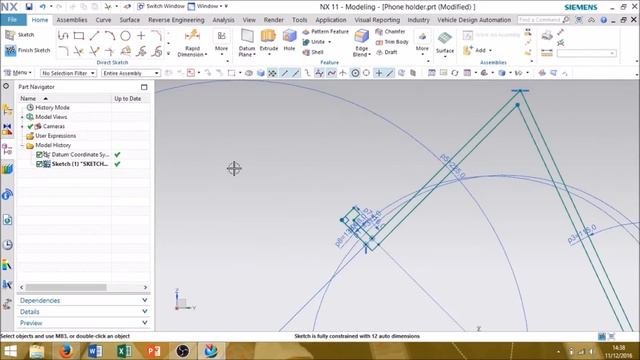Maximize Part Navigator panel square button

pos(144,87)
